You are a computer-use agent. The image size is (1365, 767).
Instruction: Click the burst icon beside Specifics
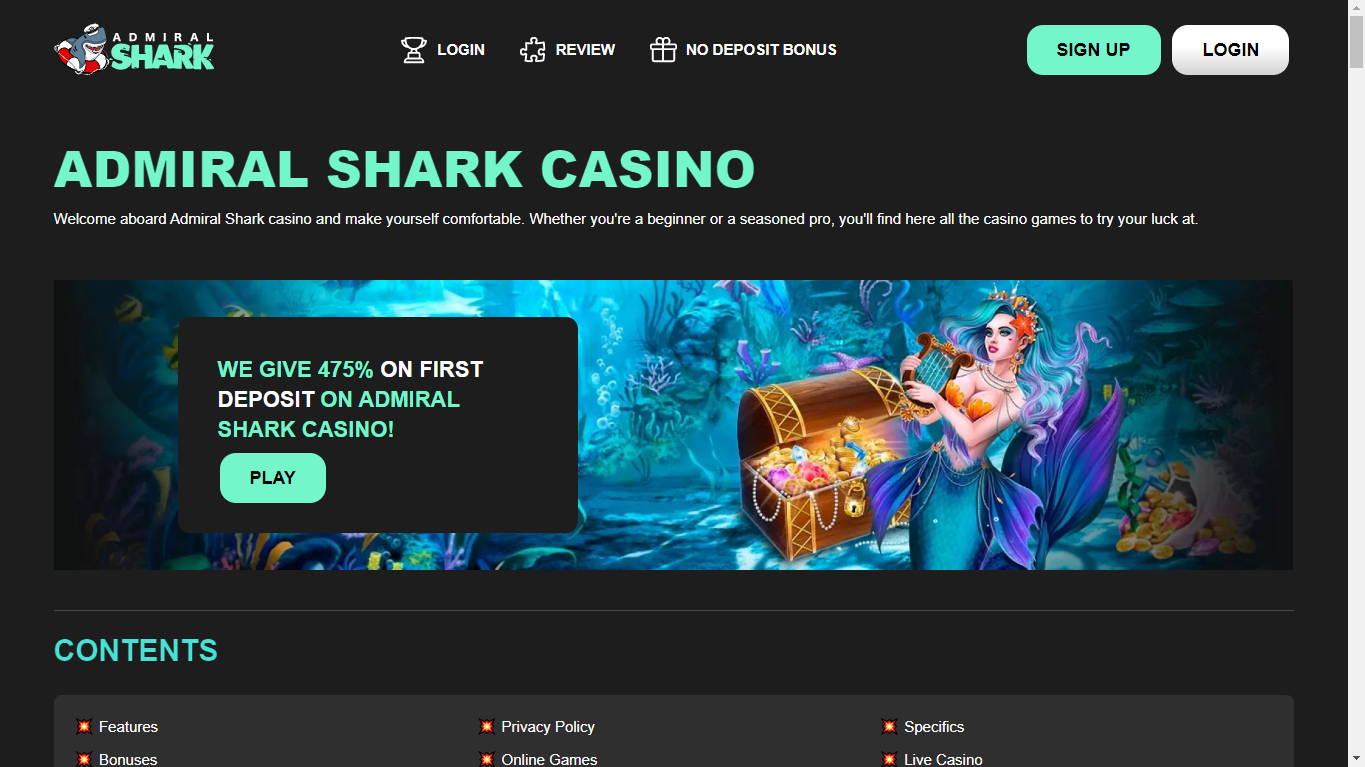[x=889, y=726]
